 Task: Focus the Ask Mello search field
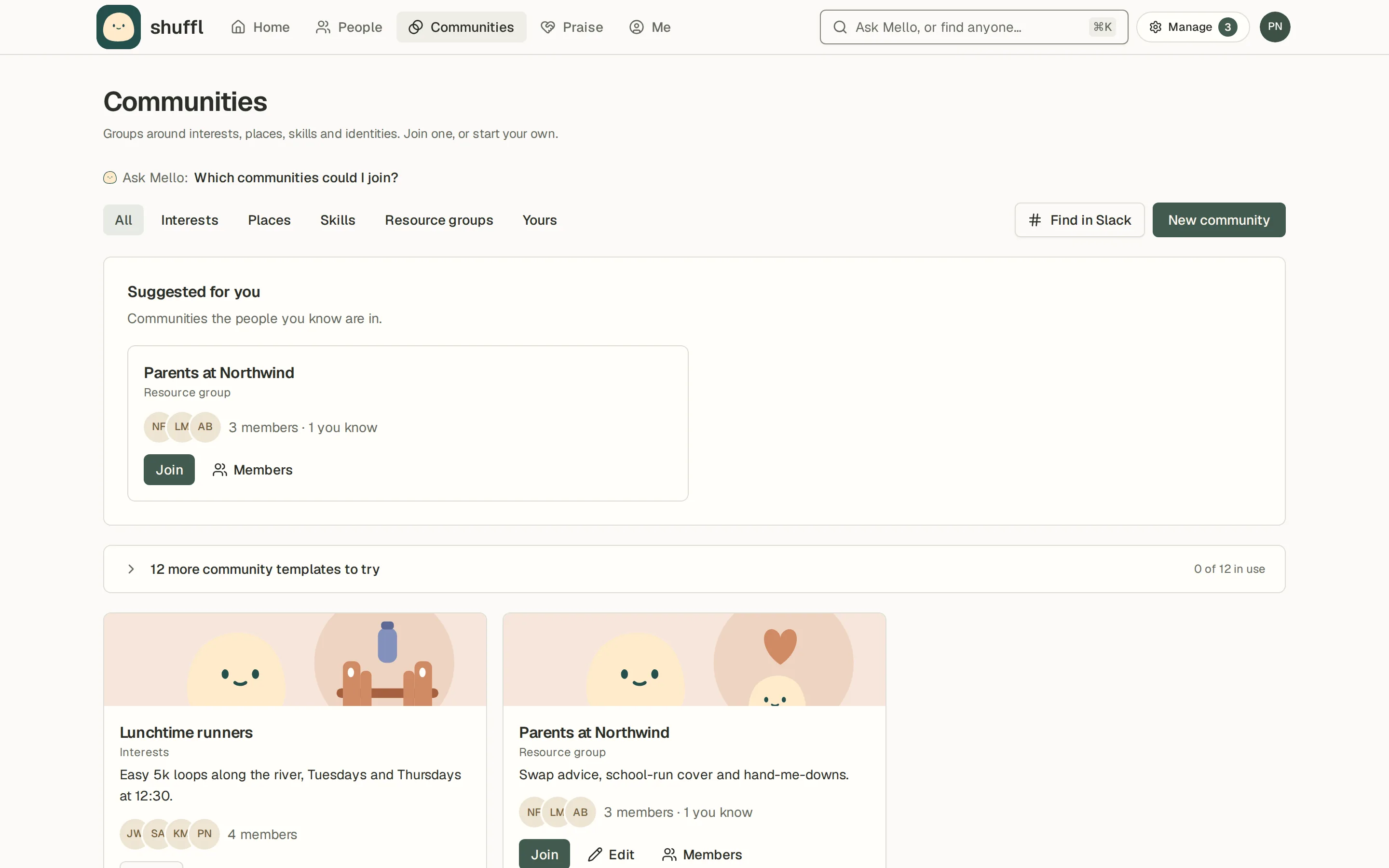pos(973,27)
